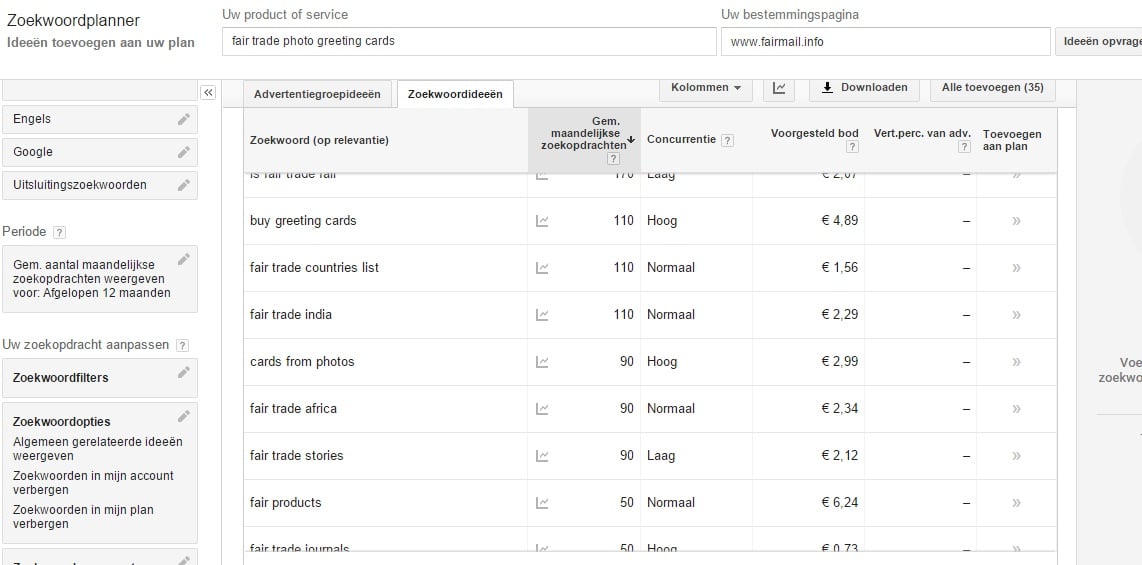The height and width of the screenshot is (565, 1142).
Task: Select keyword 'fair trade countries list'
Action: [315, 268]
